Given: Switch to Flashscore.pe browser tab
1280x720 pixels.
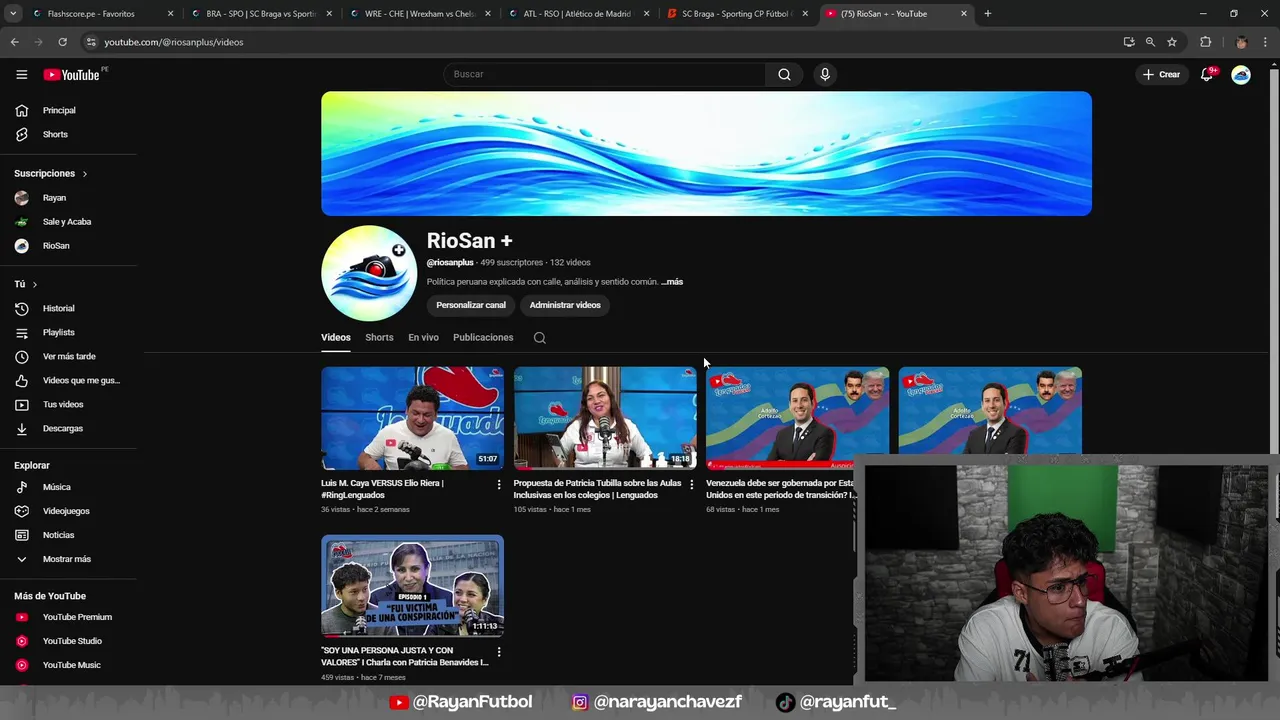Looking at the screenshot, I should [x=100, y=14].
